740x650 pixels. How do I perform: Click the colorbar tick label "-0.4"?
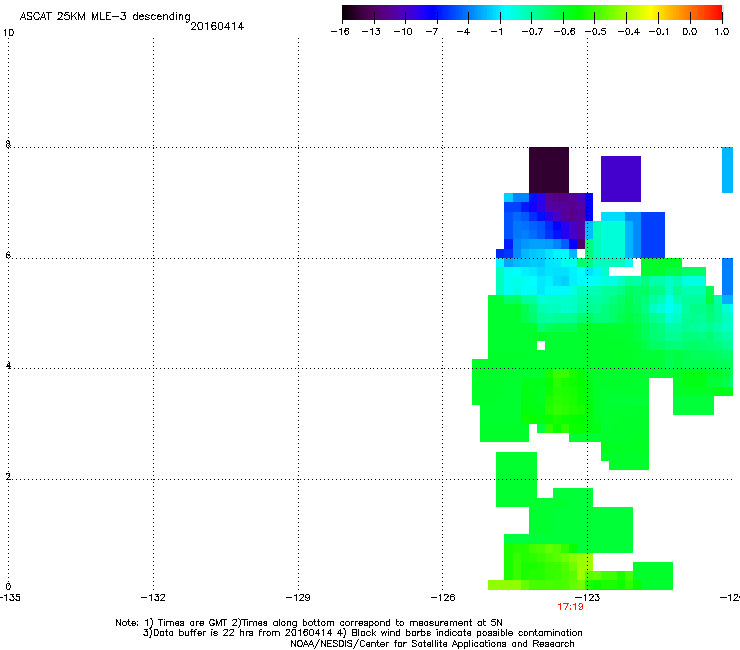(x=629, y=32)
